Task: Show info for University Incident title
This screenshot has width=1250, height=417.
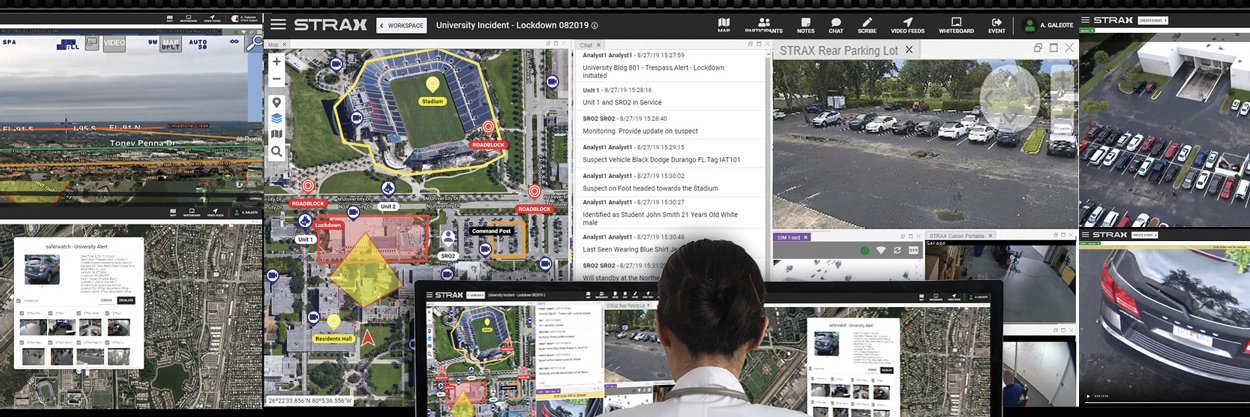Action: [594, 25]
